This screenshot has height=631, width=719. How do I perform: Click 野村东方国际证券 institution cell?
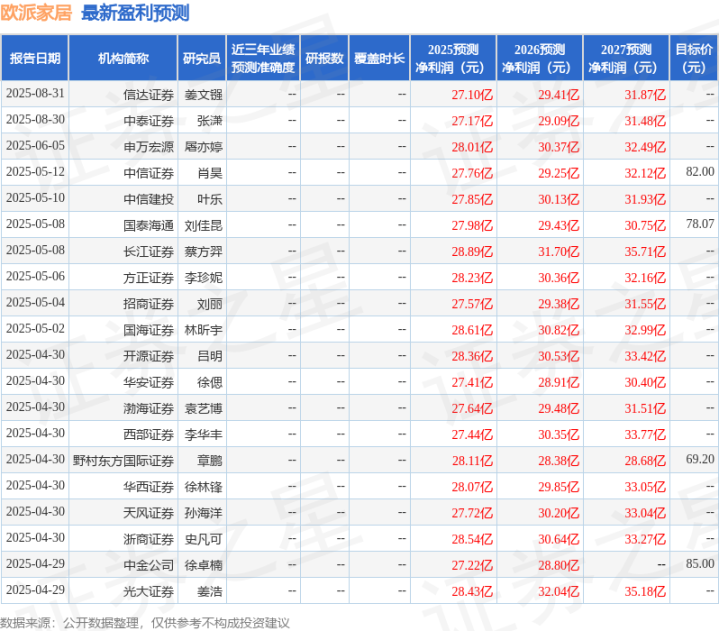coord(123,461)
